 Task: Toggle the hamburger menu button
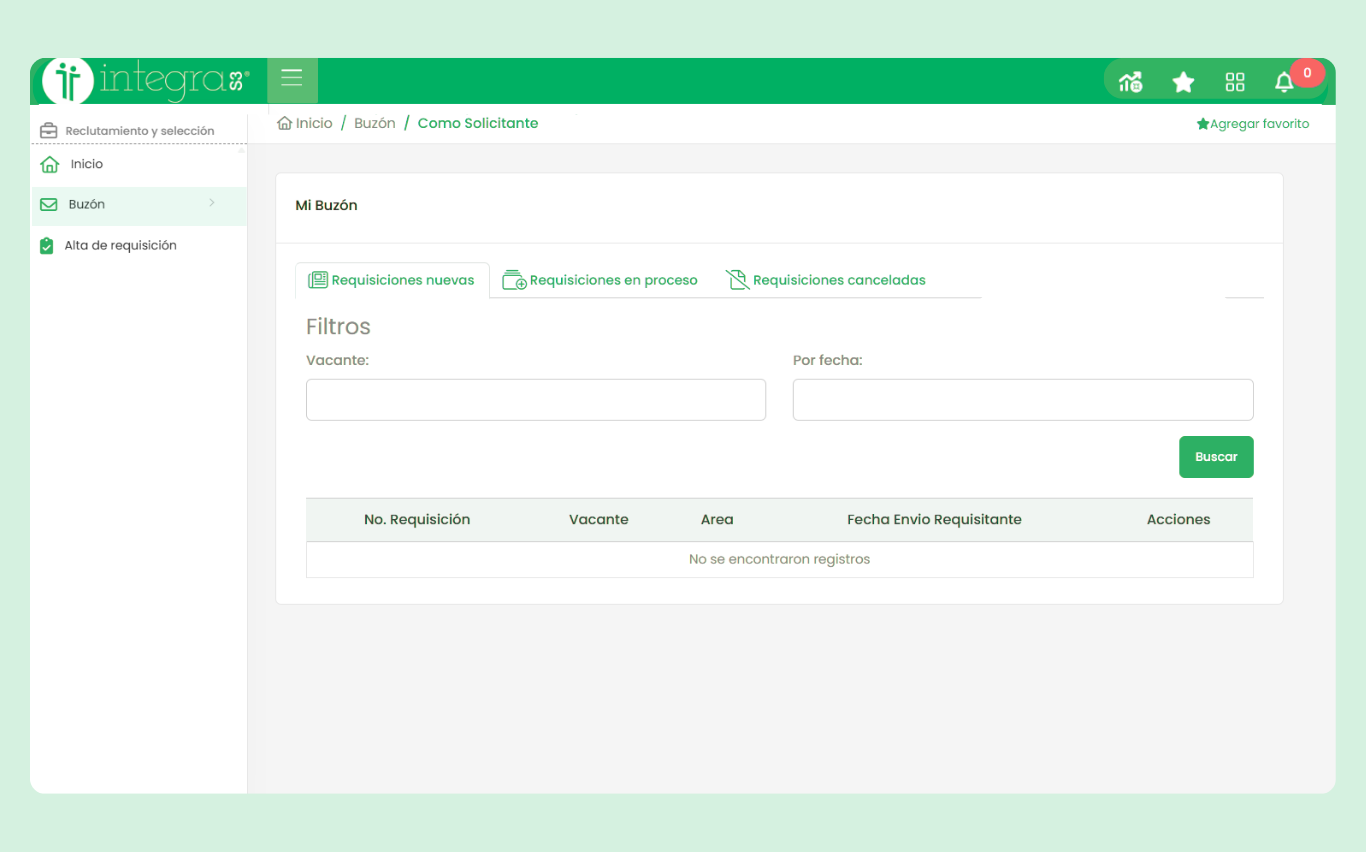(292, 80)
